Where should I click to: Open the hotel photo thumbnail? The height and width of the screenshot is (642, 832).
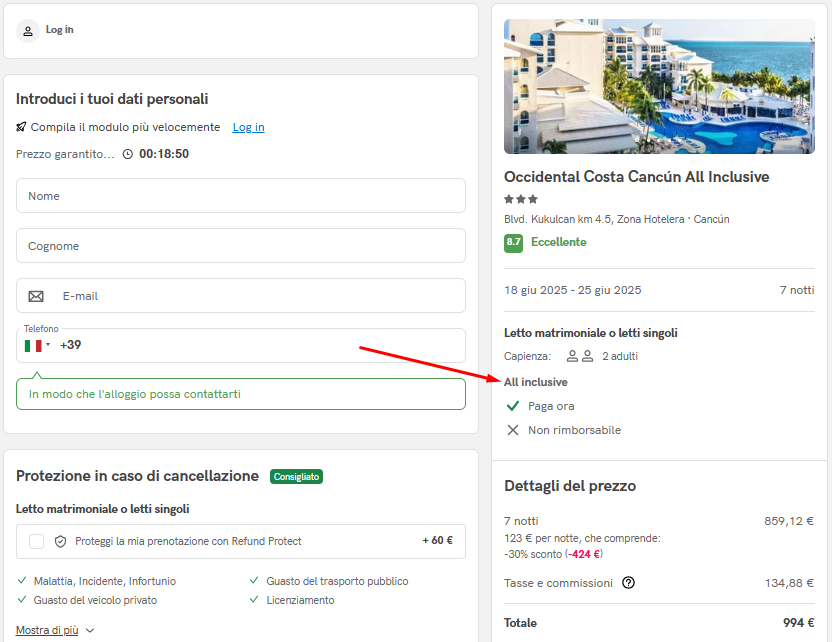coord(659,86)
